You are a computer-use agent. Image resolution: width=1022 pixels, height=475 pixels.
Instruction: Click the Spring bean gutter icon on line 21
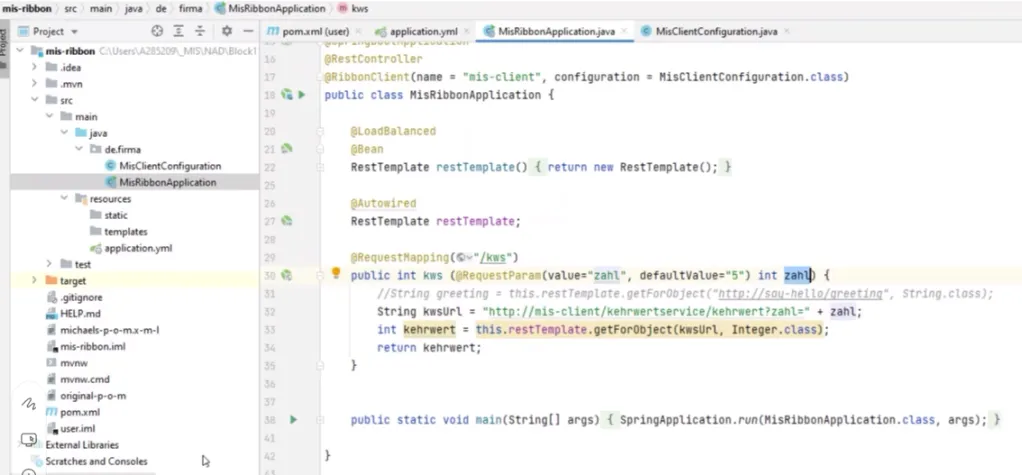(x=286, y=149)
